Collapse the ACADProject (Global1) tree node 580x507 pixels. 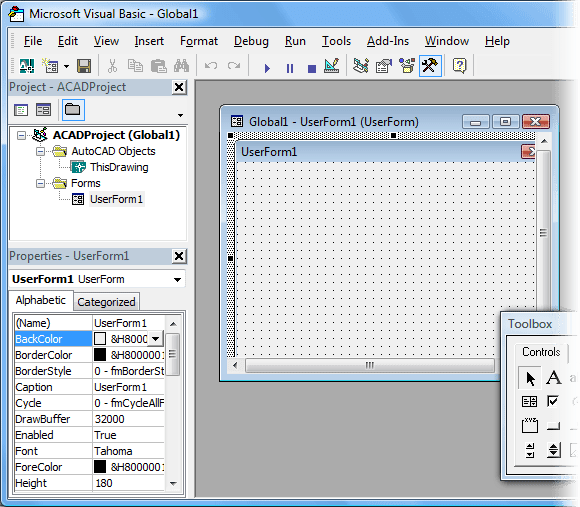tap(21, 135)
